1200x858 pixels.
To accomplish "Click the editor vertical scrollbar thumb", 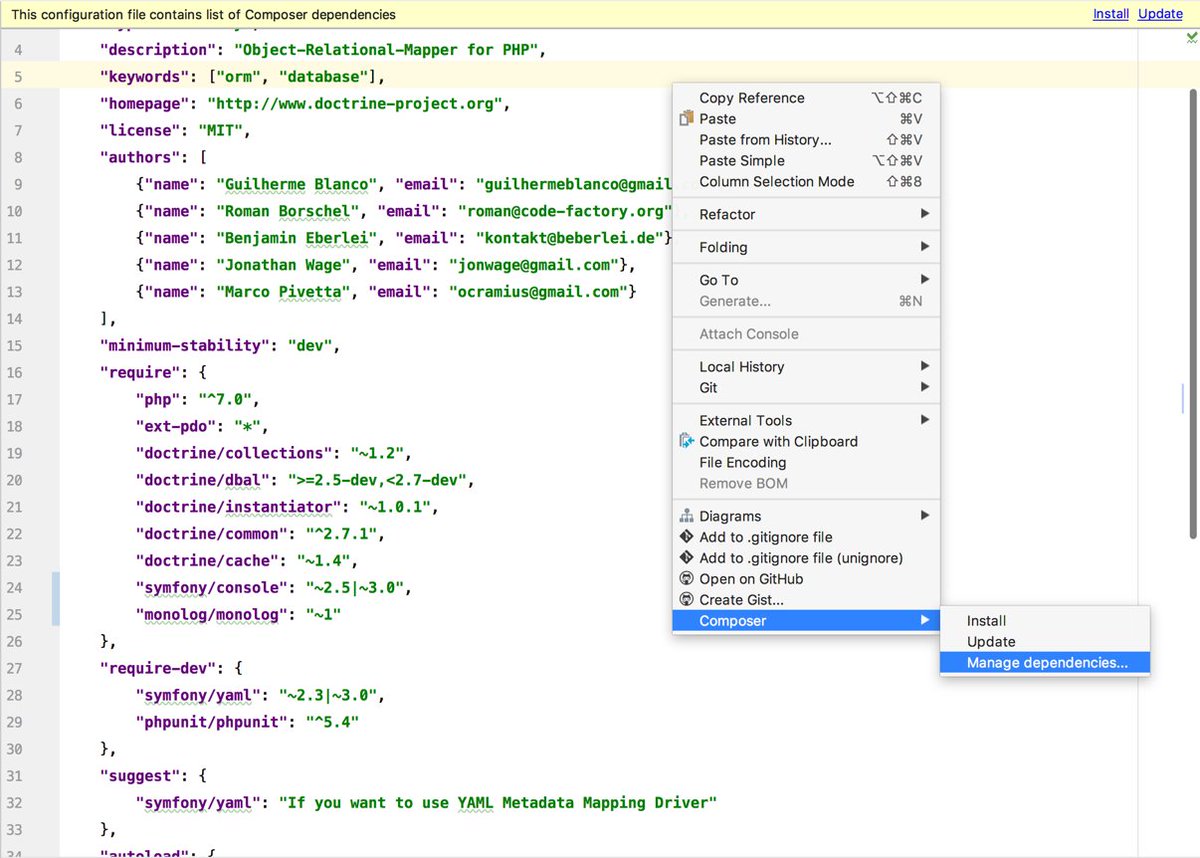I will point(1192,312).
